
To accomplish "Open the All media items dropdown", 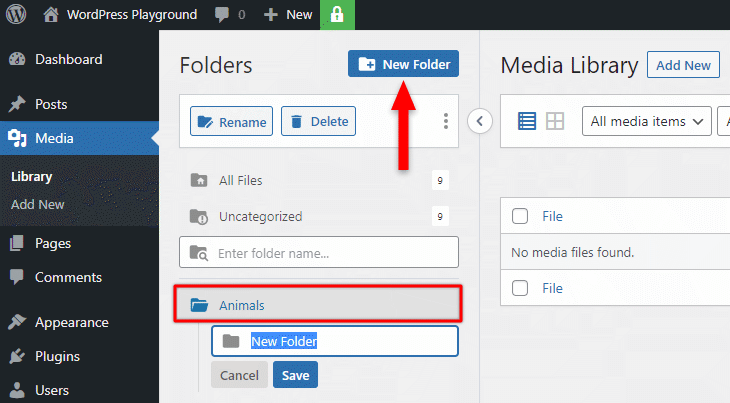I will click(647, 121).
